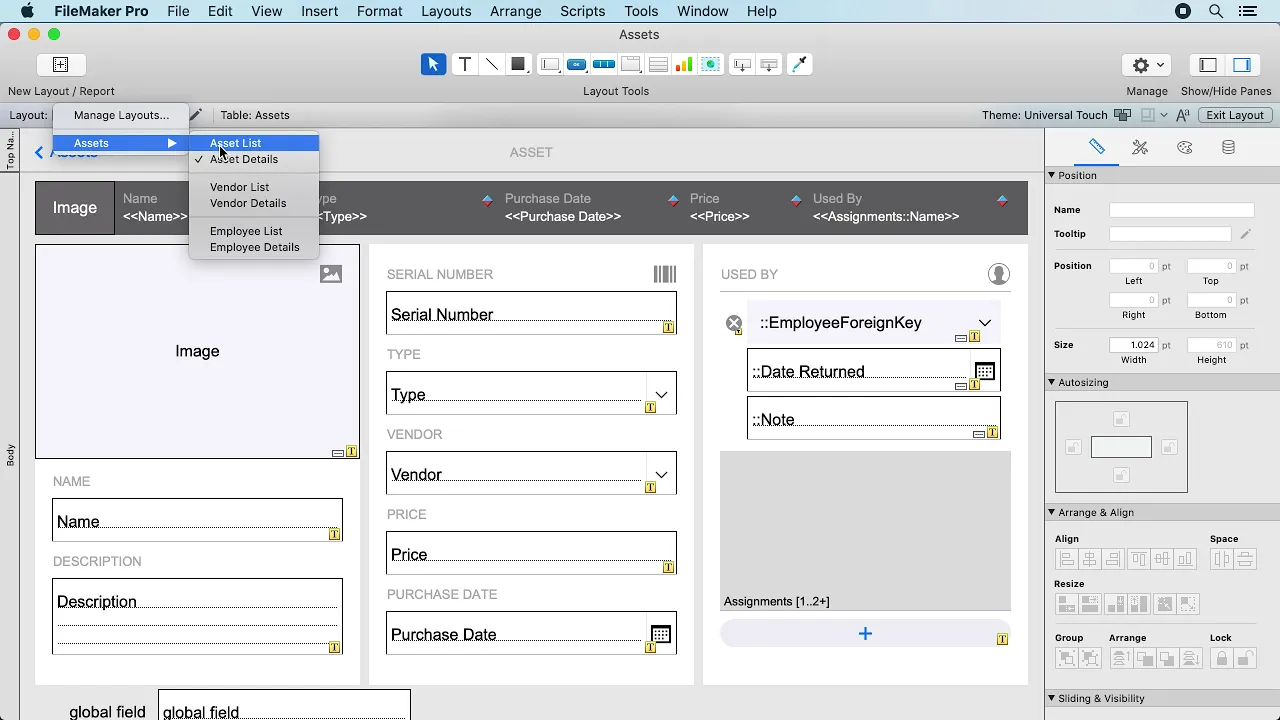The width and height of the screenshot is (1280, 720).
Task: Open the Type field dropdown arrow
Action: pos(661,394)
